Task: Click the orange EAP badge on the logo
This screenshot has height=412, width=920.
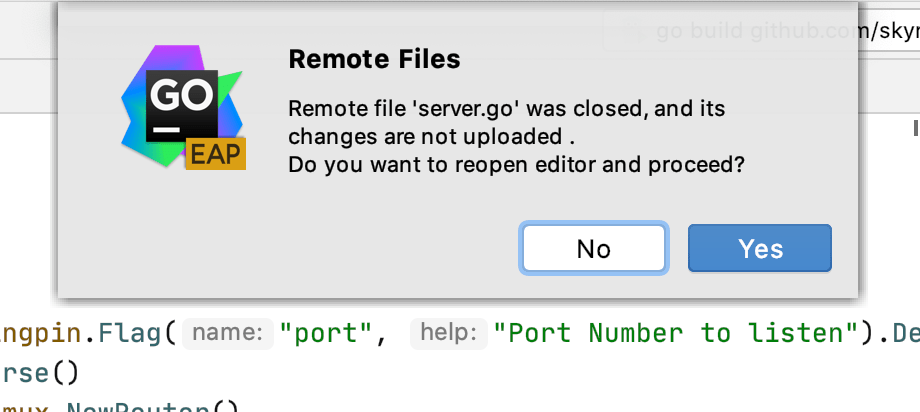Action: point(215,154)
